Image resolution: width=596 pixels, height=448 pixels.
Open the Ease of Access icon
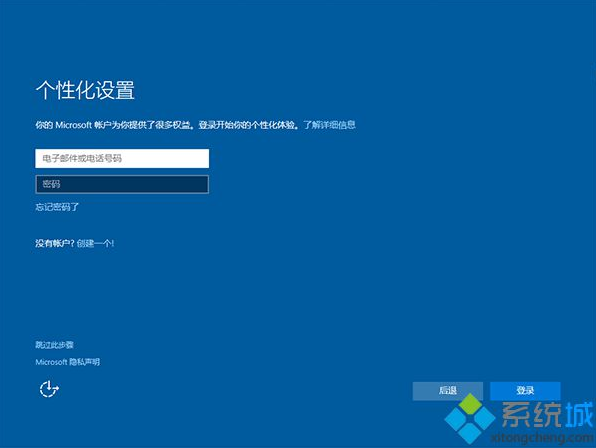click(49, 389)
